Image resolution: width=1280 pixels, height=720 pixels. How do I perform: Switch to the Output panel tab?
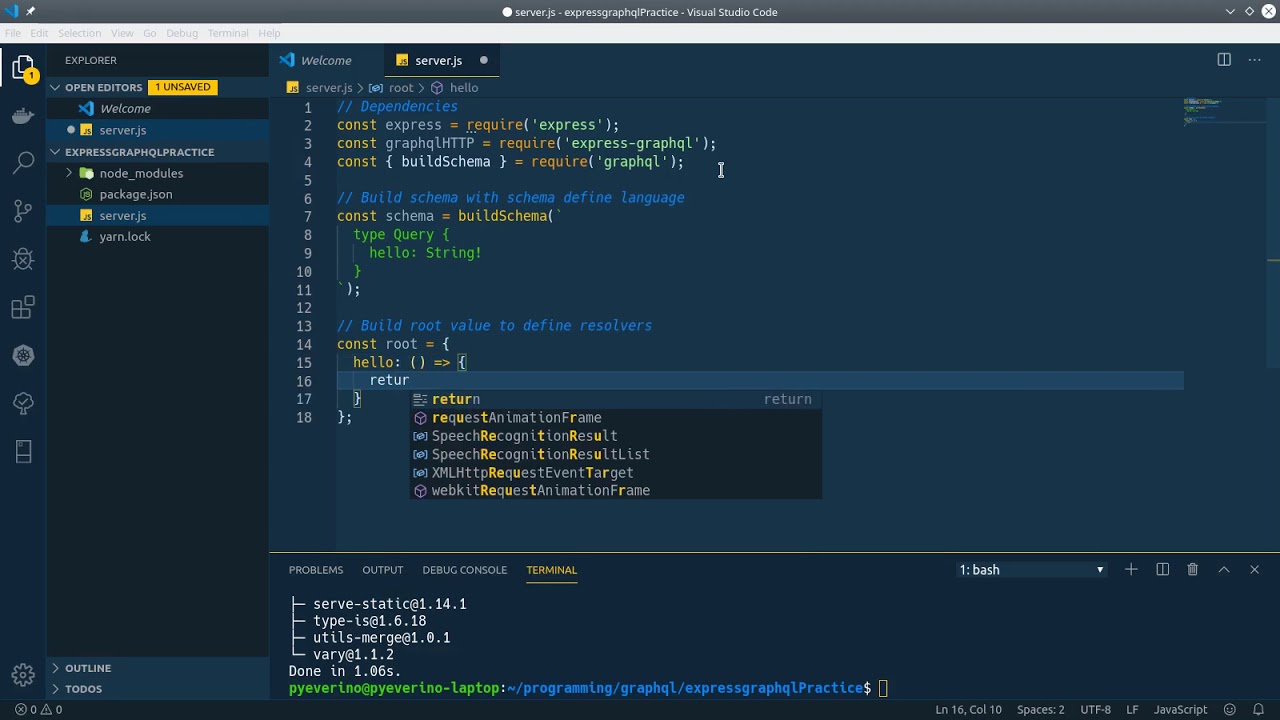click(383, 569)
